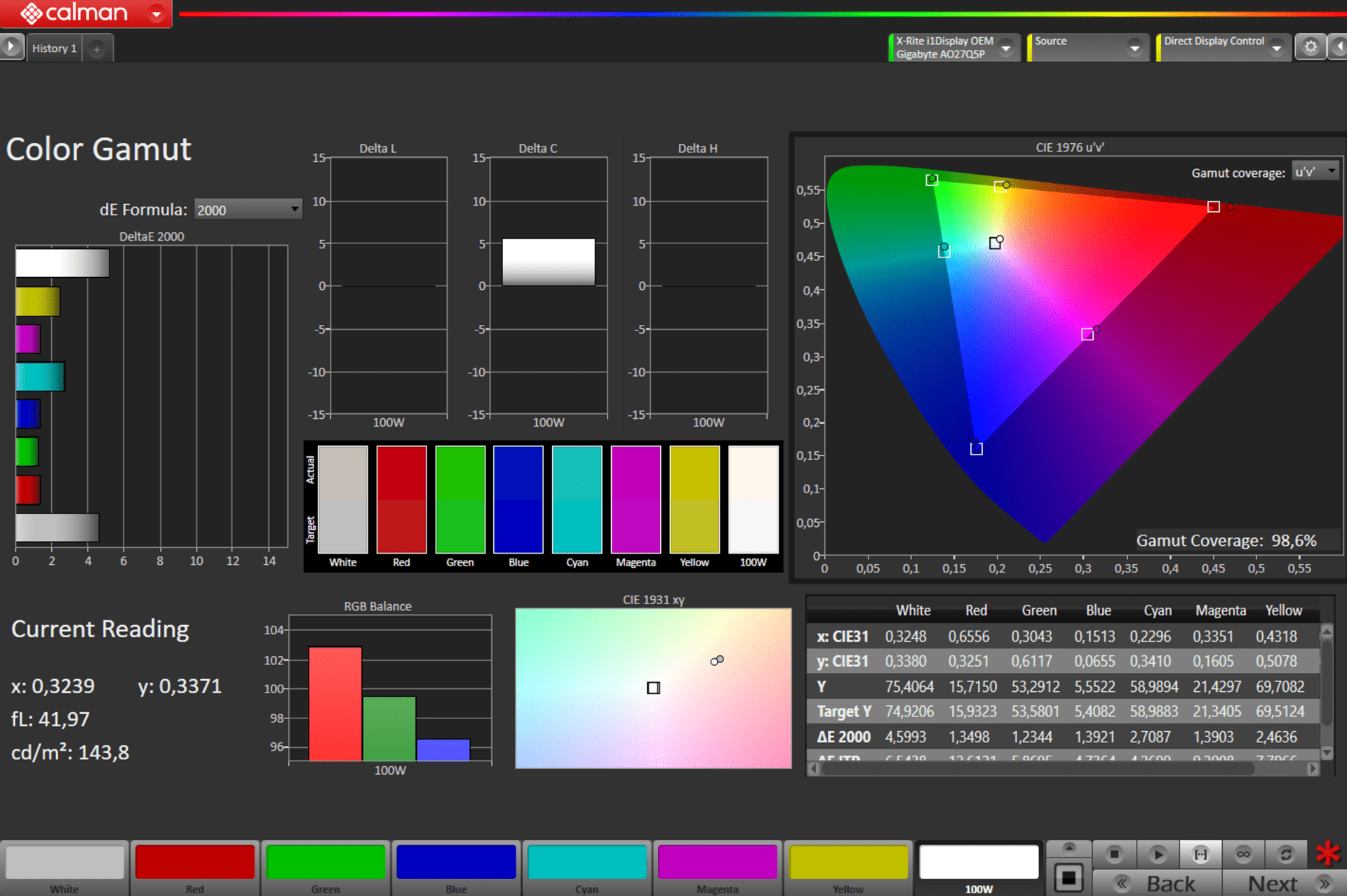
Task: Click the continuous read infinity icon
Action: pos(1243,854)
